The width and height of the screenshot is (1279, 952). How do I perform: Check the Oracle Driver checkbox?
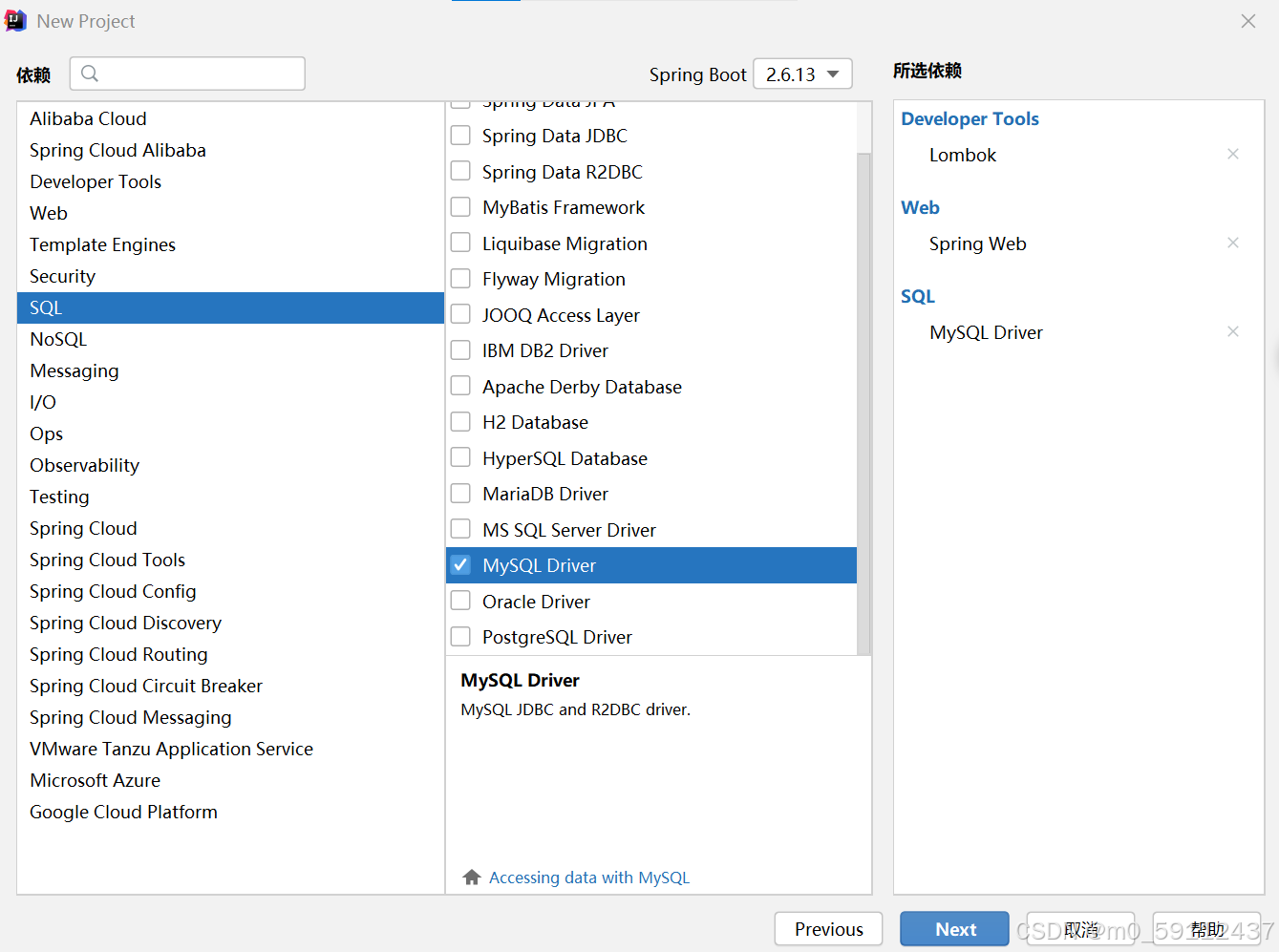(x=460, y=601)
